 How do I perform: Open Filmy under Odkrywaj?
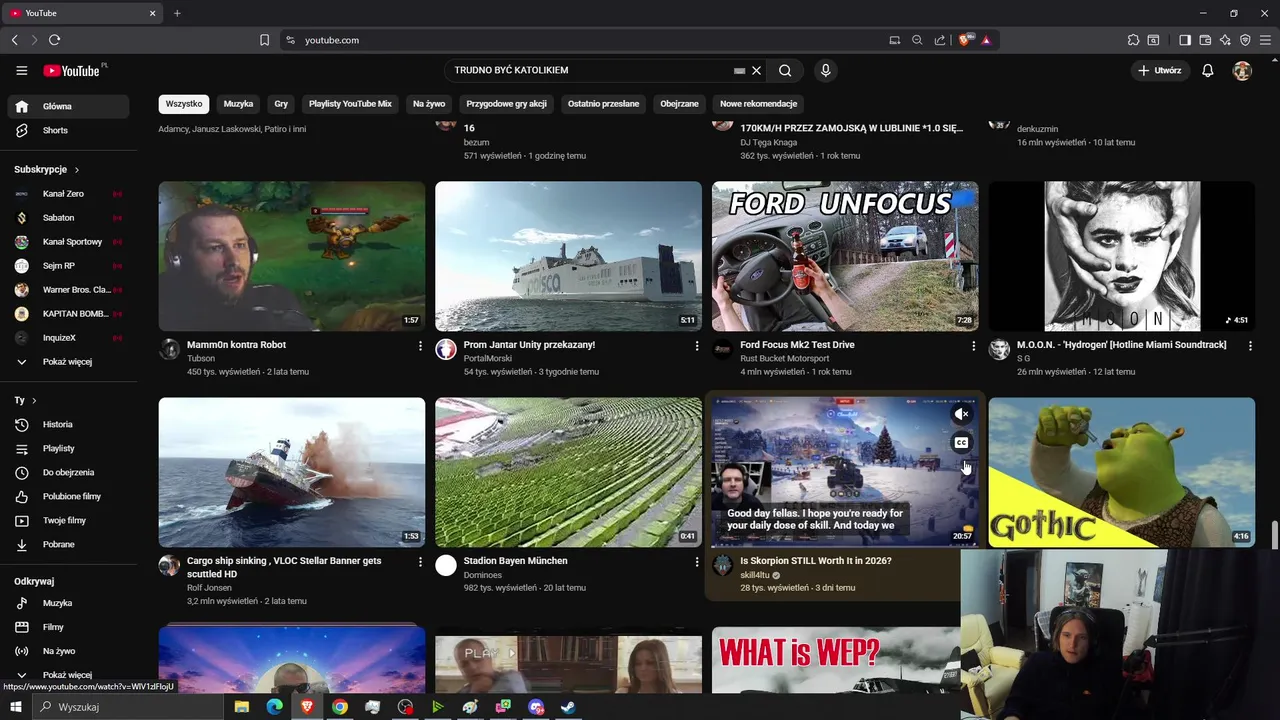tap(68, 627)
